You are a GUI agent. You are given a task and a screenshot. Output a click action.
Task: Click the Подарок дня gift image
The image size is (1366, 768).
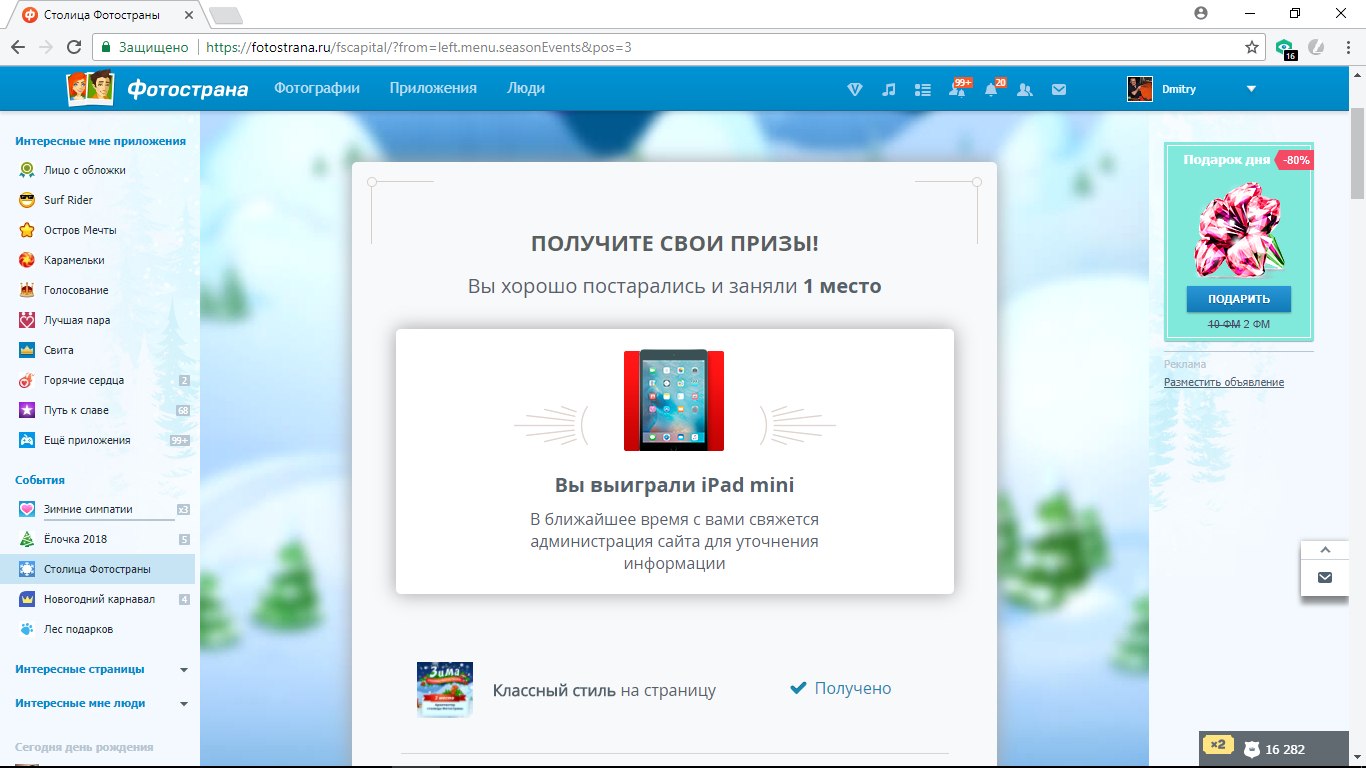(1238, 228)
